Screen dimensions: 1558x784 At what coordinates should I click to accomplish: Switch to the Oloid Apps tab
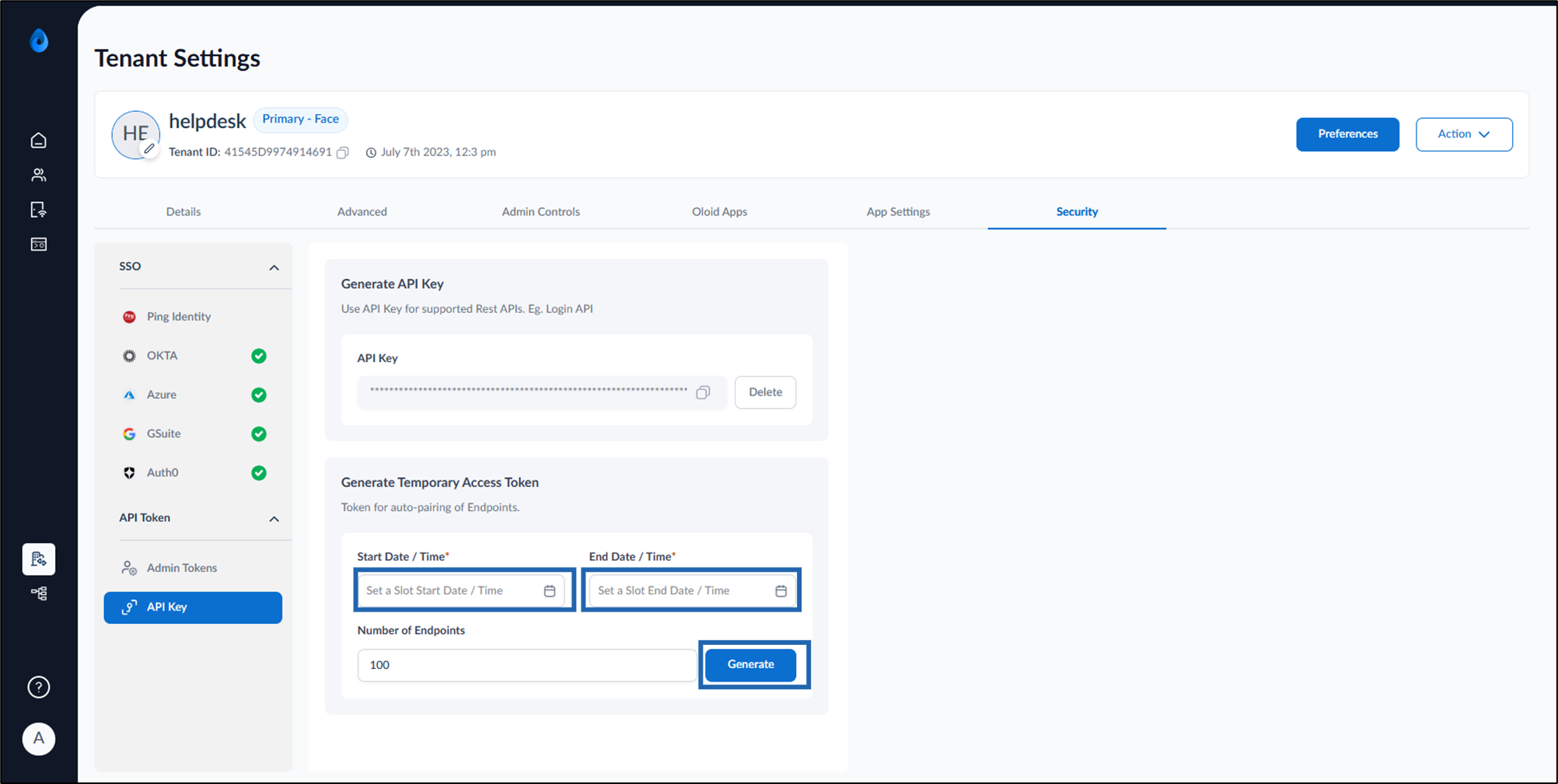point(720,211)
